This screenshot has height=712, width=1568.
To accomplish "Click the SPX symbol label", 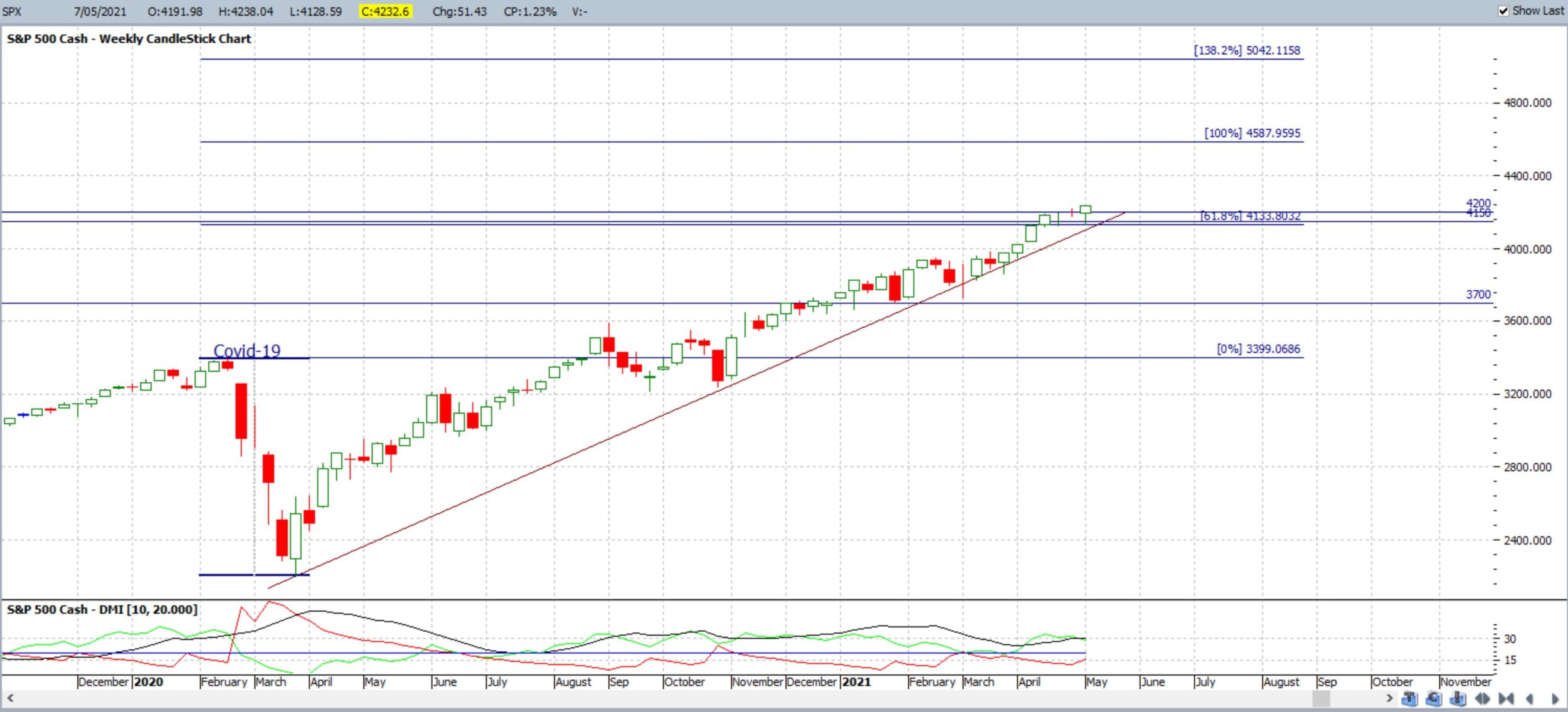I will tap(12, 11).
